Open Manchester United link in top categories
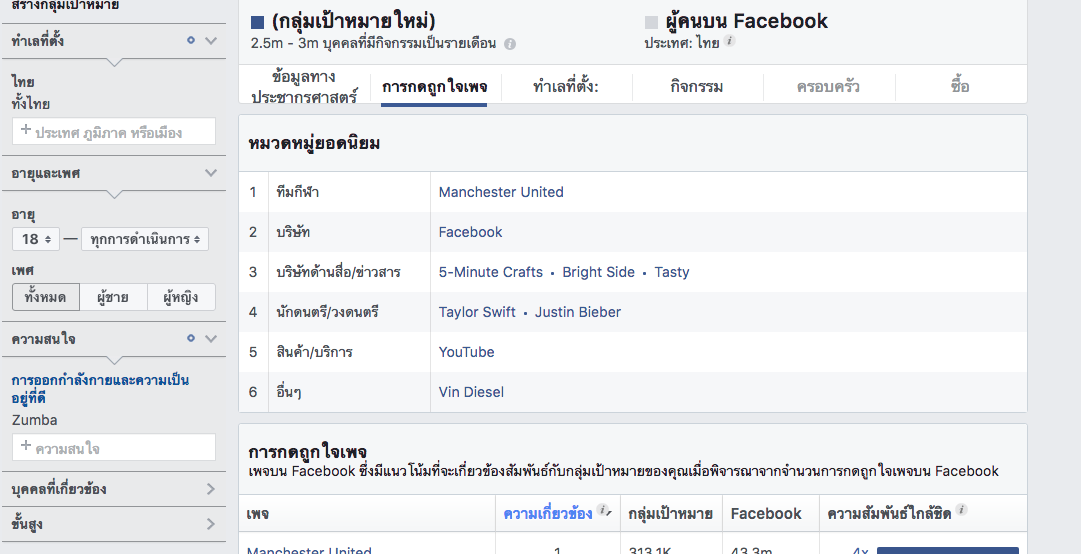 (501, 192)
